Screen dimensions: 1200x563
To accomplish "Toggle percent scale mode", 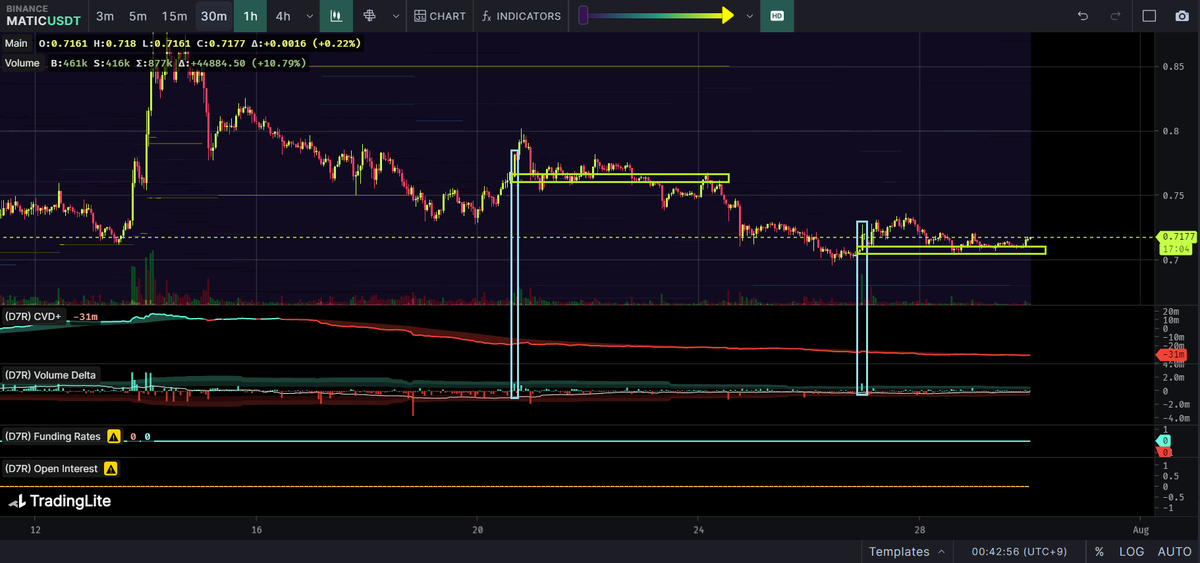I will tap(1099, 551).
